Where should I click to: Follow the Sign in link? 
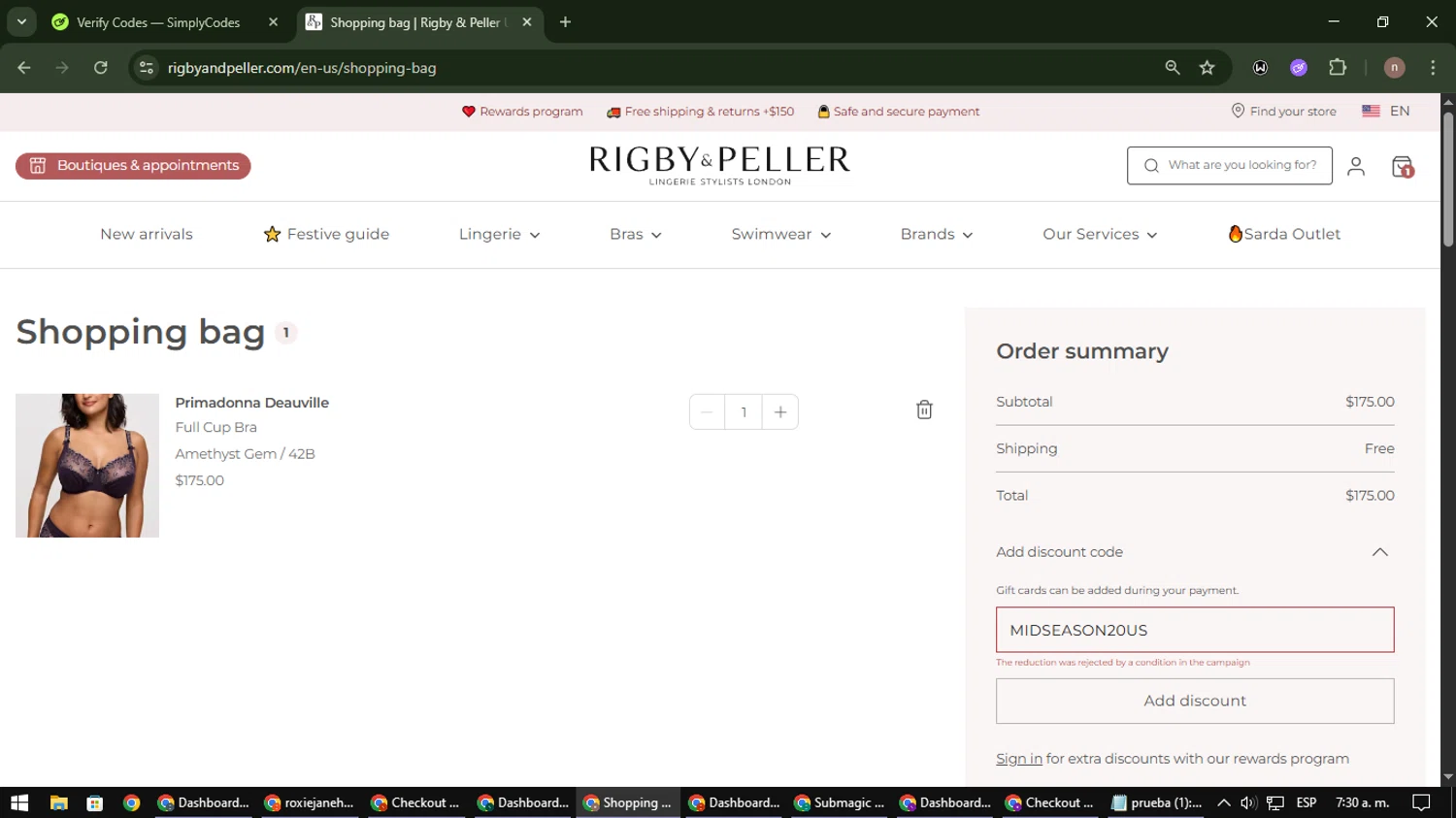[1019, 759]
